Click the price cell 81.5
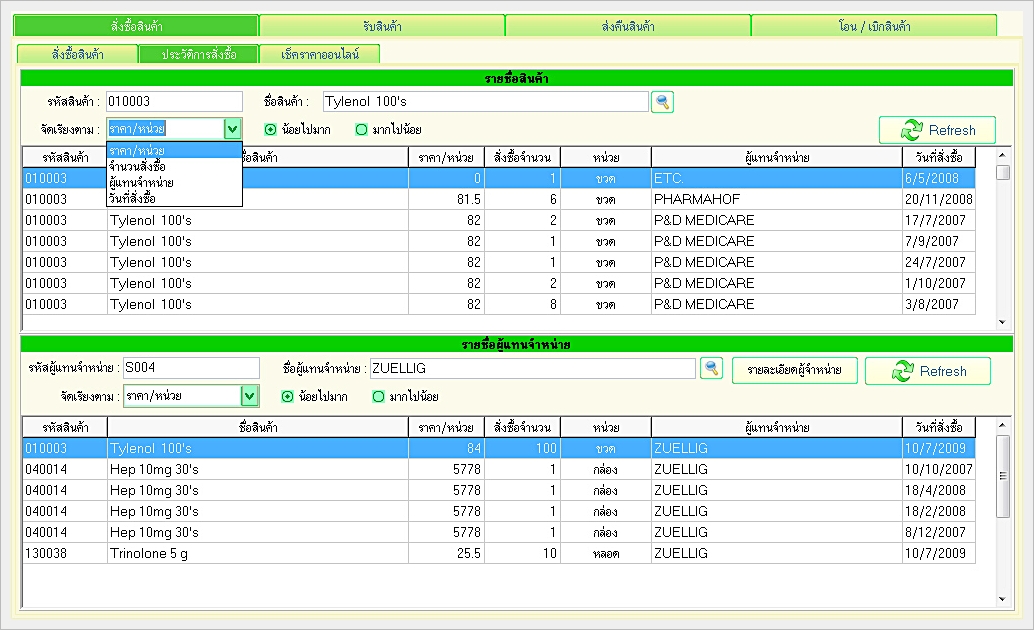 [446, 199]
